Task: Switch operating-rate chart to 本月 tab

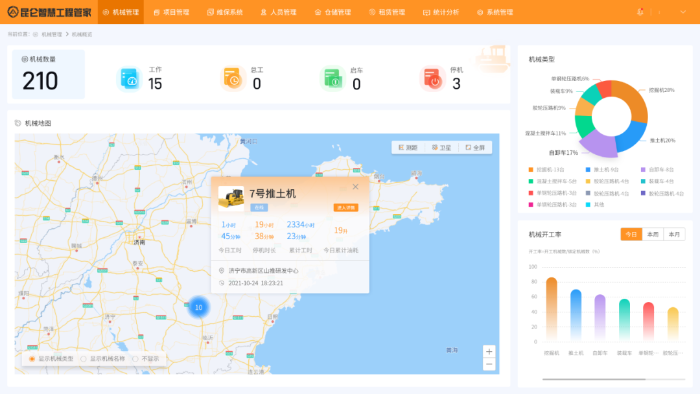Action: coord(674,234)
